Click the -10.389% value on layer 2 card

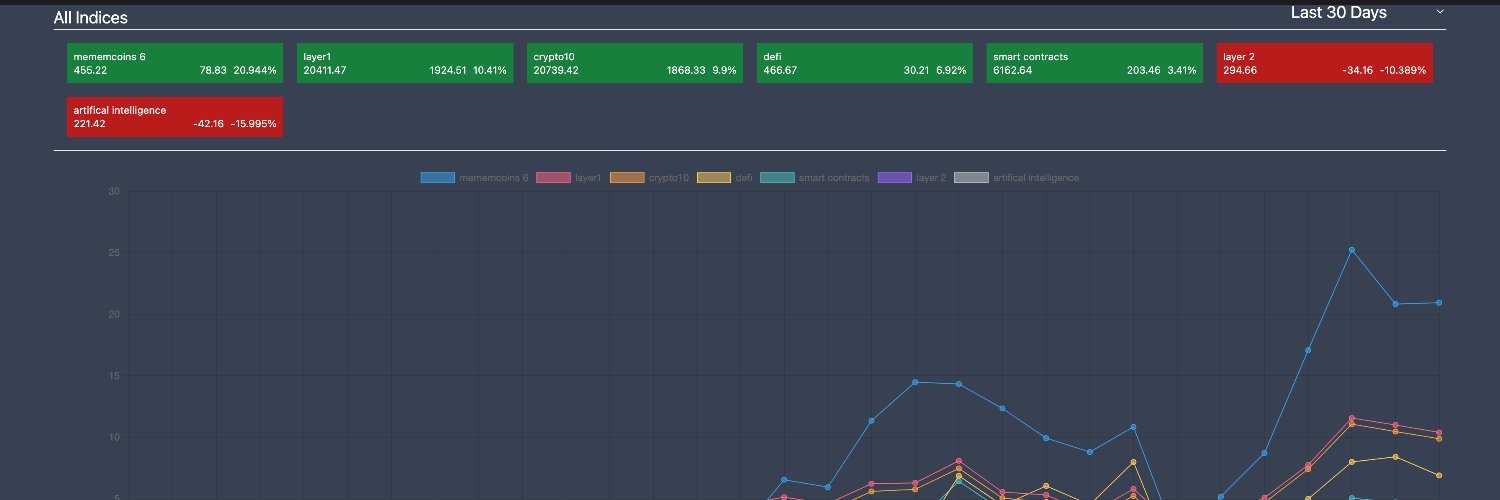(x=1403, y=71)
